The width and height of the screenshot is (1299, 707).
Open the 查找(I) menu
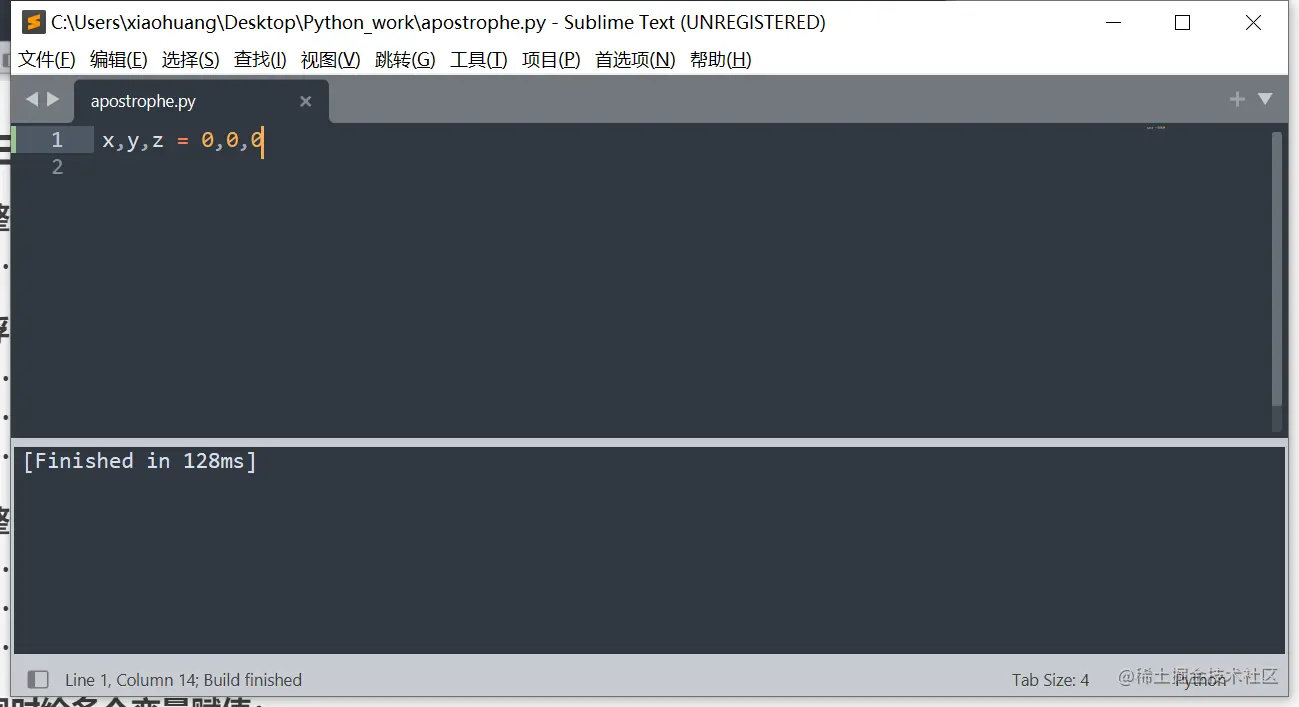(260, 60)
